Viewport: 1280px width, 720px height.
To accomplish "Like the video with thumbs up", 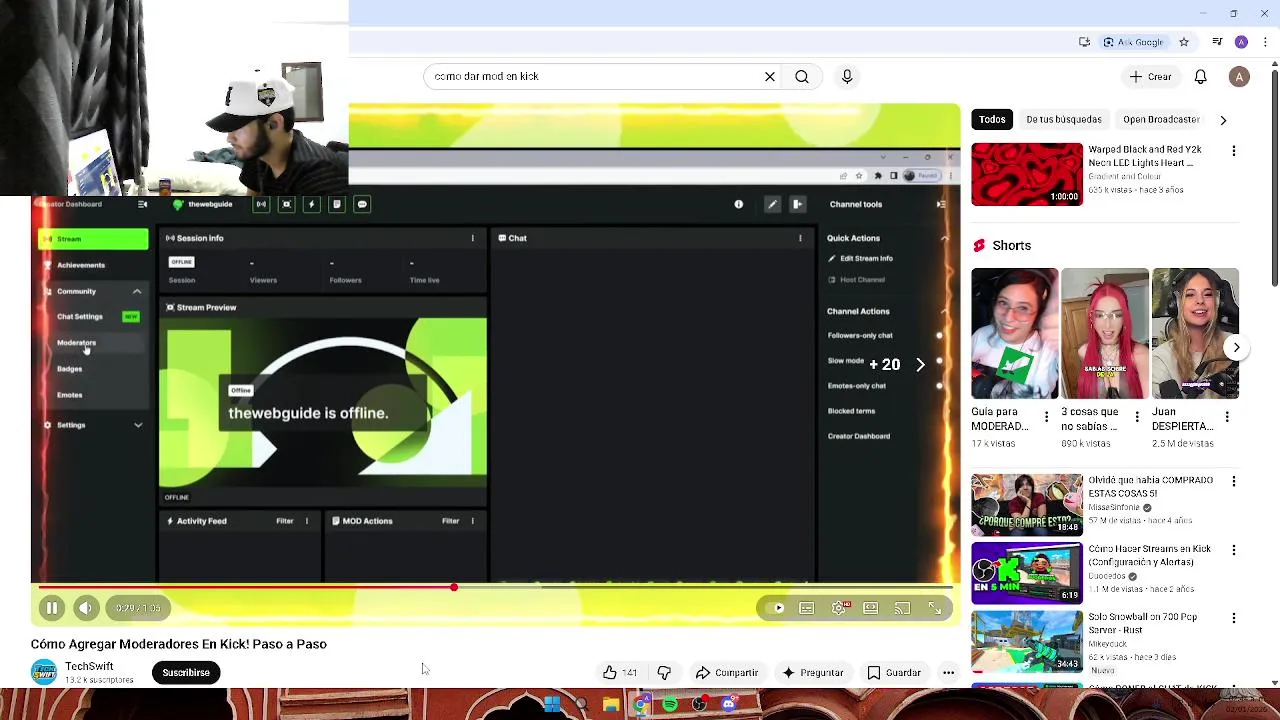I will click(619, 673).
